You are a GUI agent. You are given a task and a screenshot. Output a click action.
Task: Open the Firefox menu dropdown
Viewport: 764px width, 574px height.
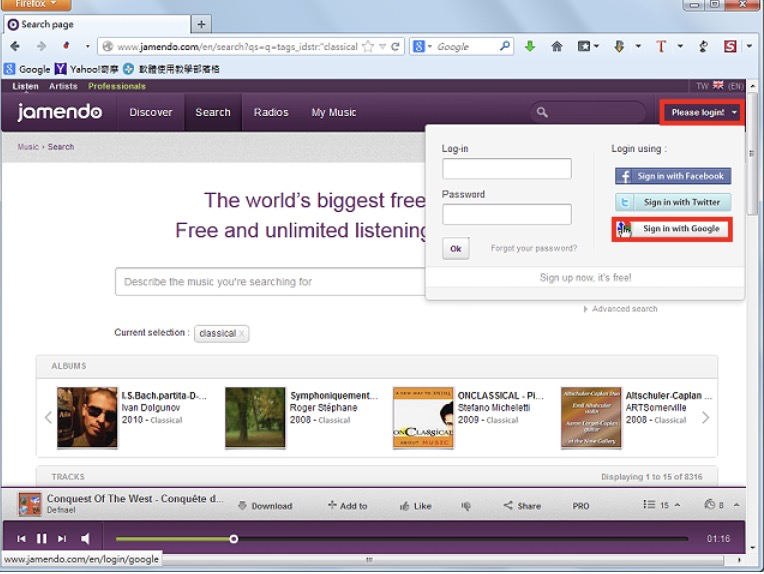(x=36, y=4)
